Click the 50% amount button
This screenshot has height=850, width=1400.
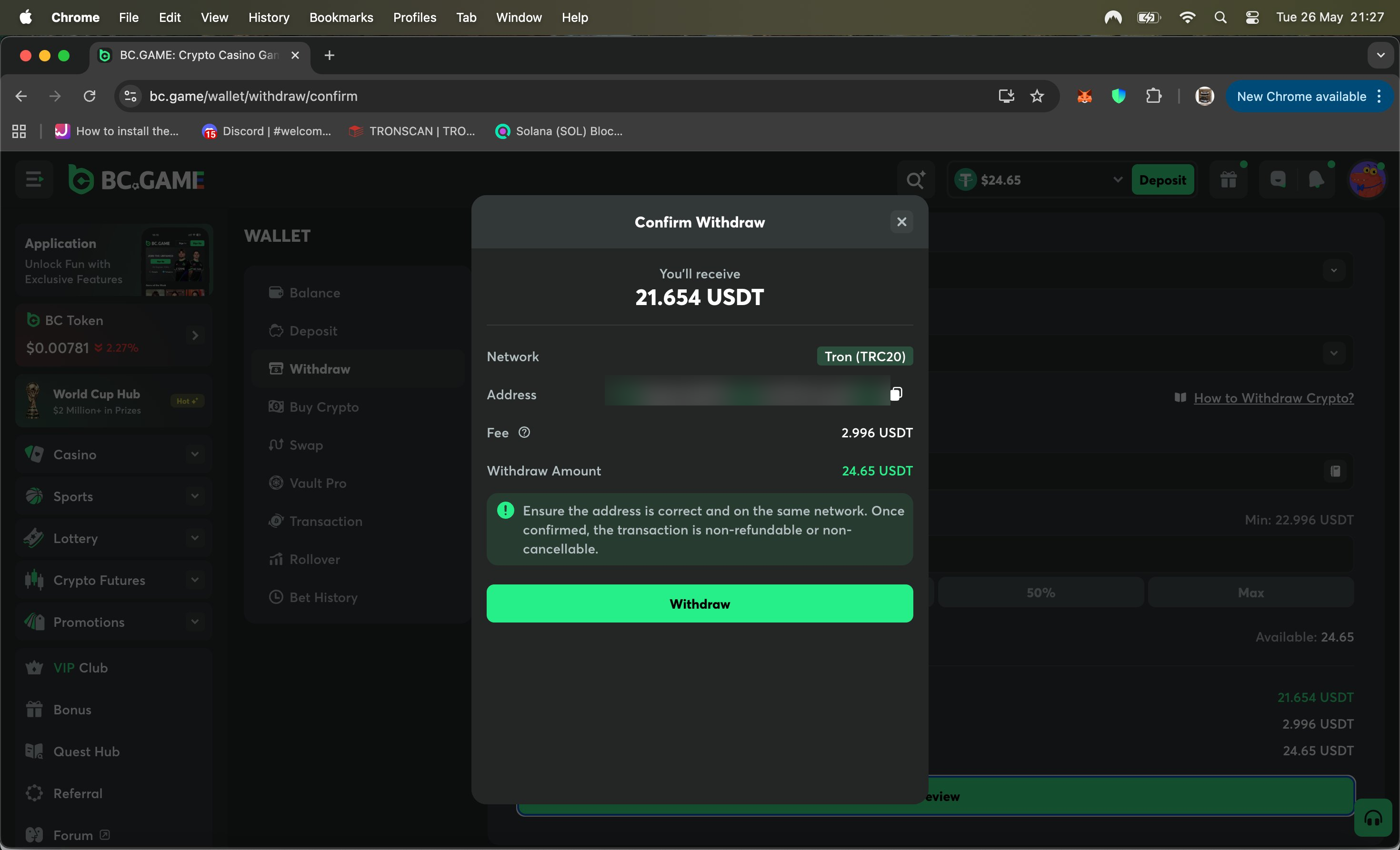tap(1040, 593)
